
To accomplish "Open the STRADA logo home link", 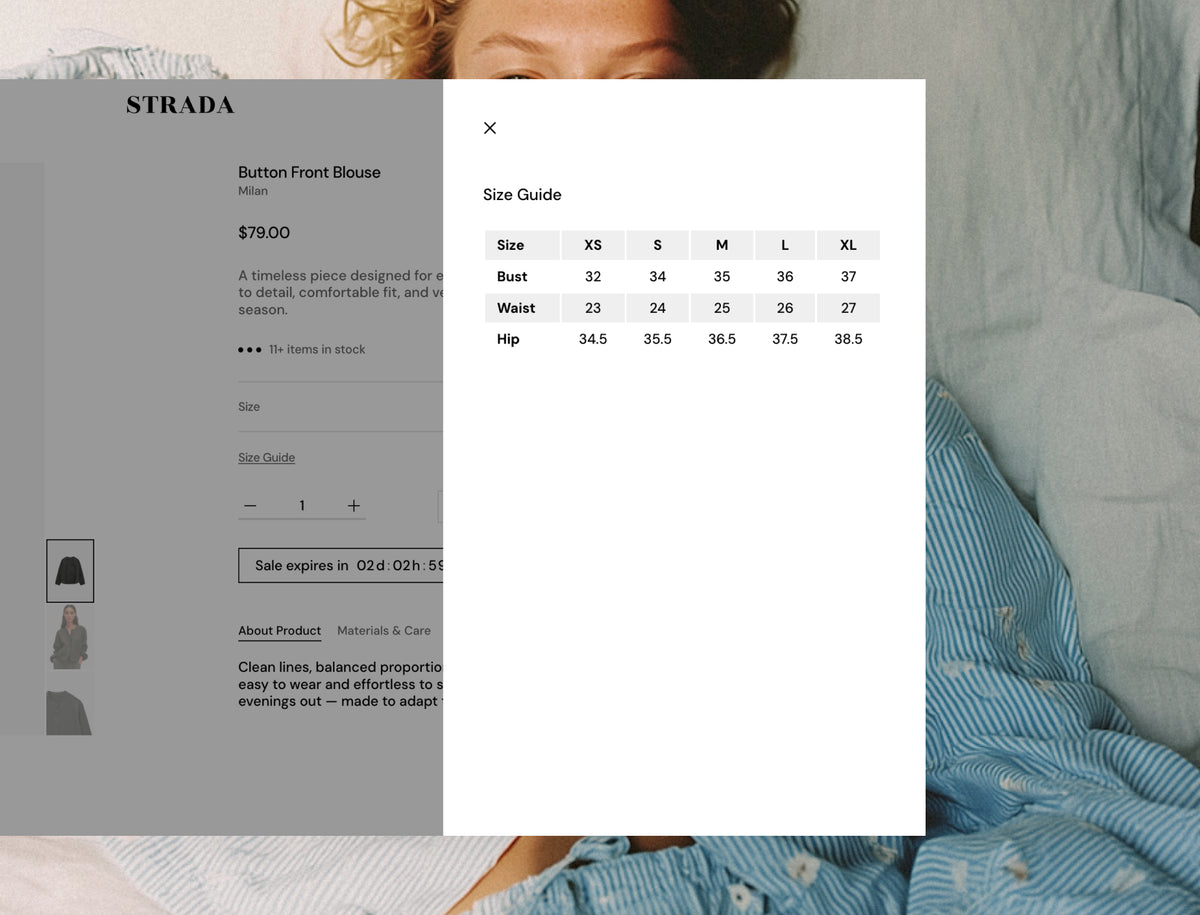I will (x=180, y=105).
